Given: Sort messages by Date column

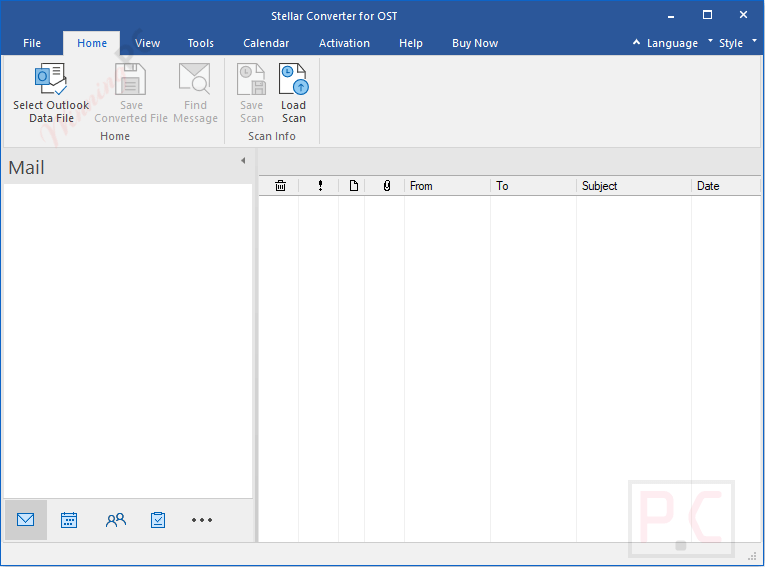Looking at the screenshot, I should 726,186.
